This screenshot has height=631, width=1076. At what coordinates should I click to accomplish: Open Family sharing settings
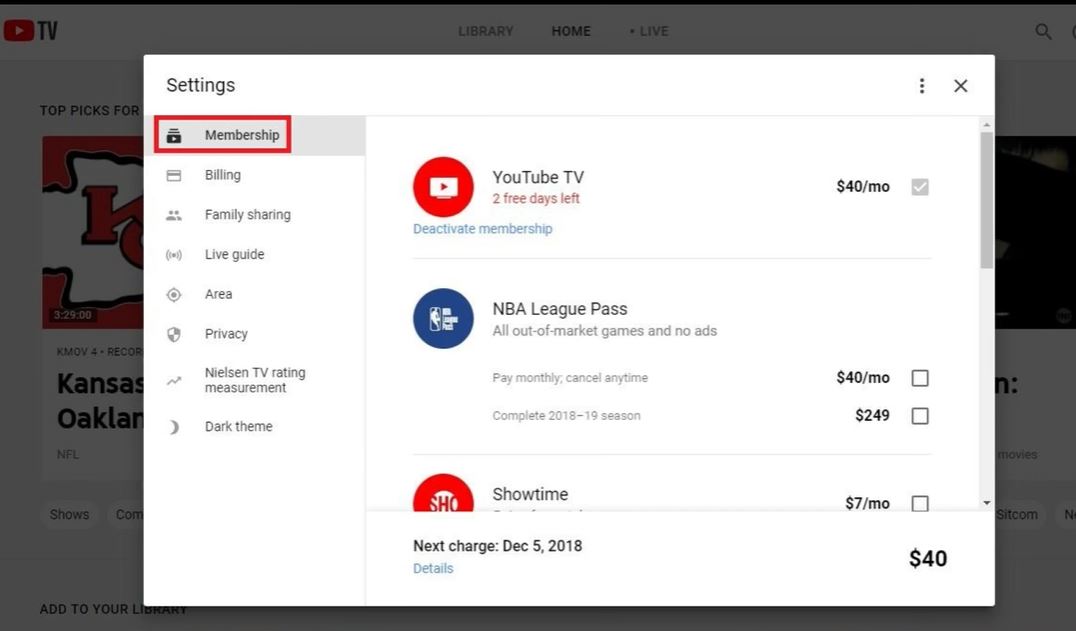point(255,215)
